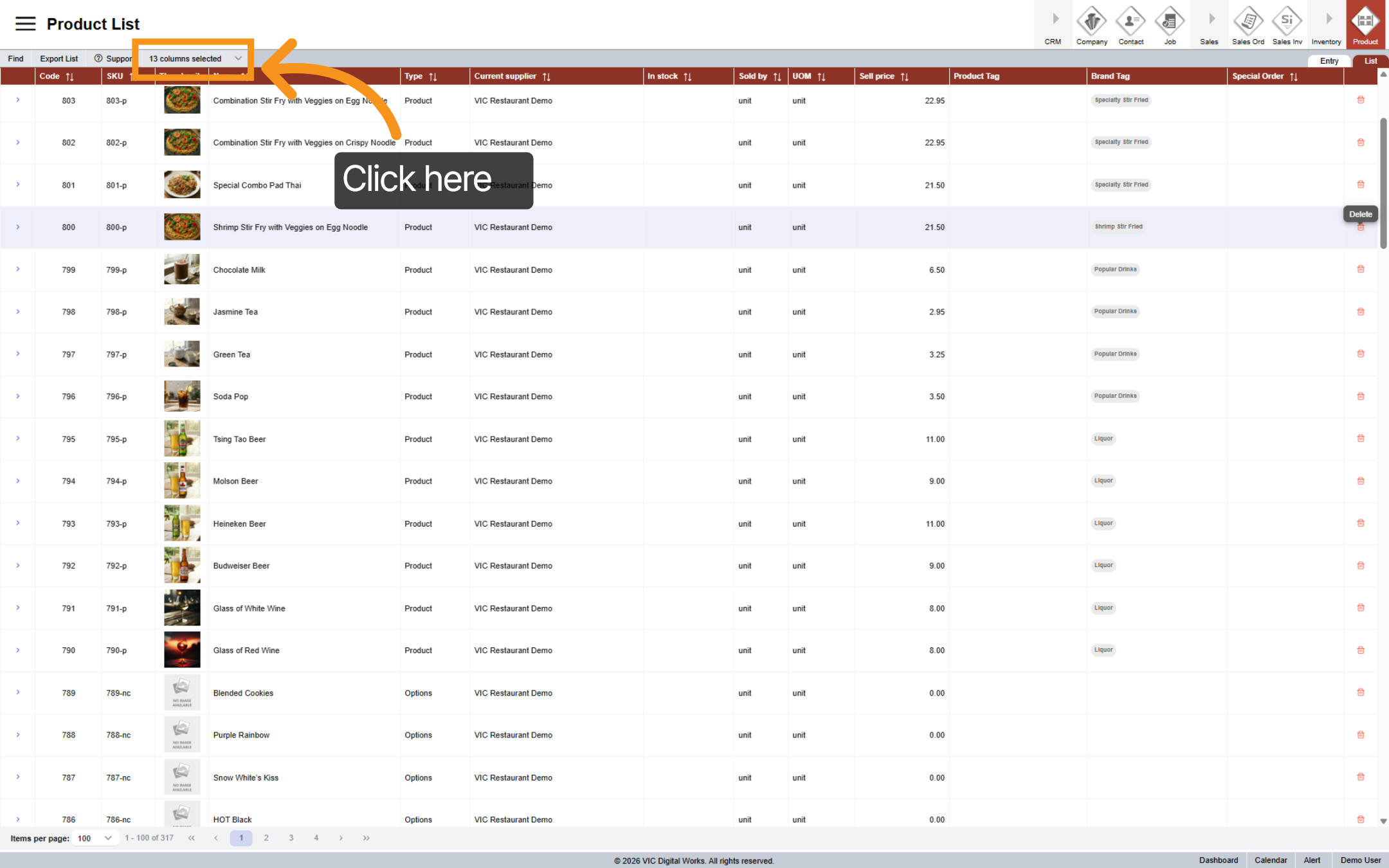Toggle sorting on the Code column

[69, 76]
